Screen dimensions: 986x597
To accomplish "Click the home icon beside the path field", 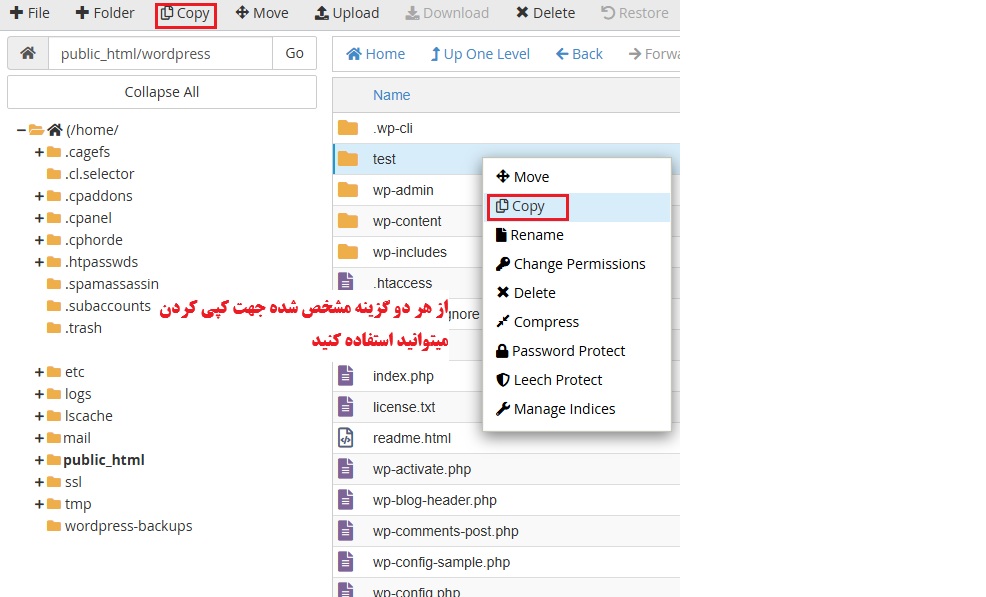I will pyautogui.click(x=27, y=53).
